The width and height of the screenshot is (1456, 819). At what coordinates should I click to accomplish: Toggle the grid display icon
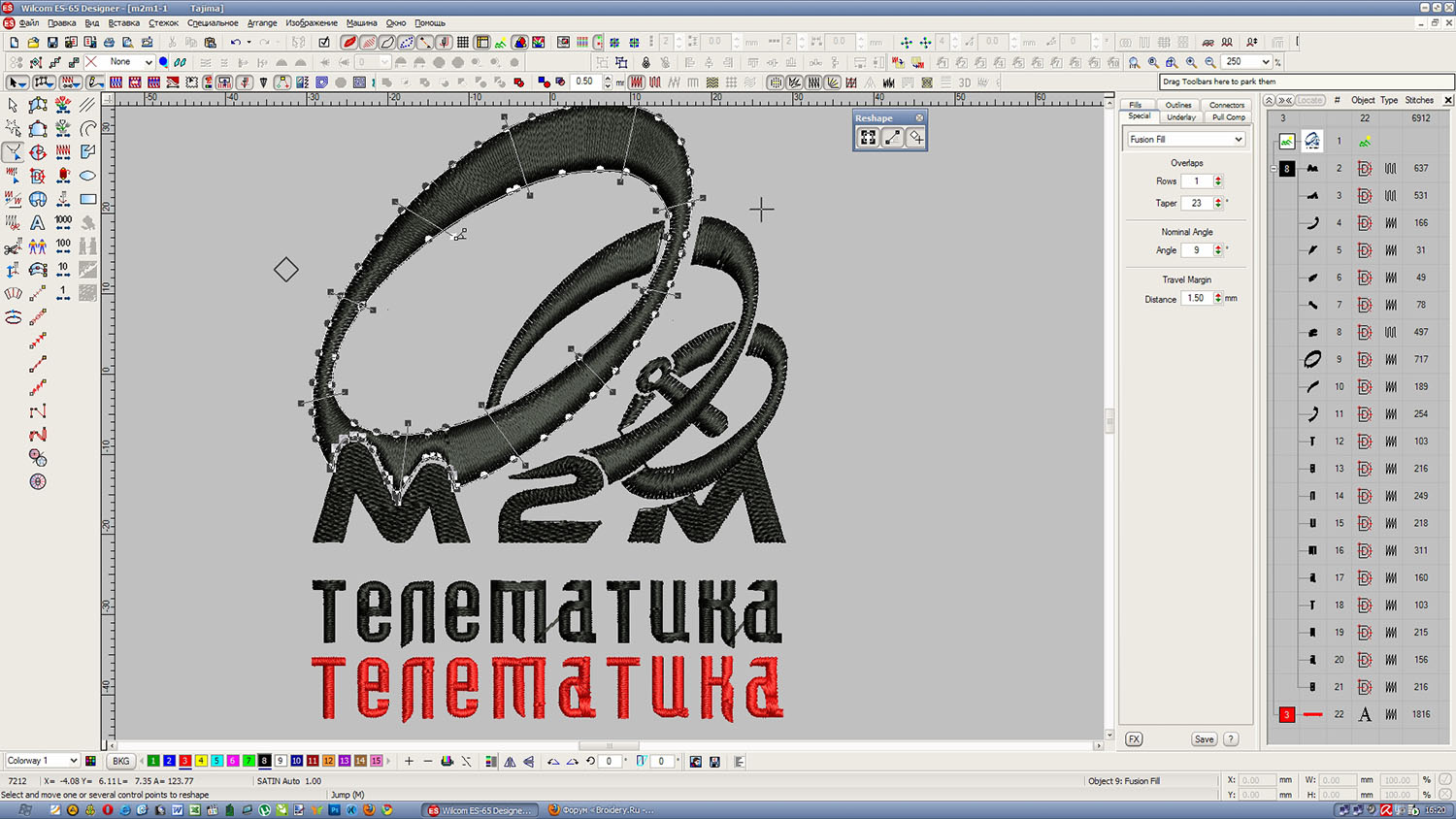click(463, 43)
